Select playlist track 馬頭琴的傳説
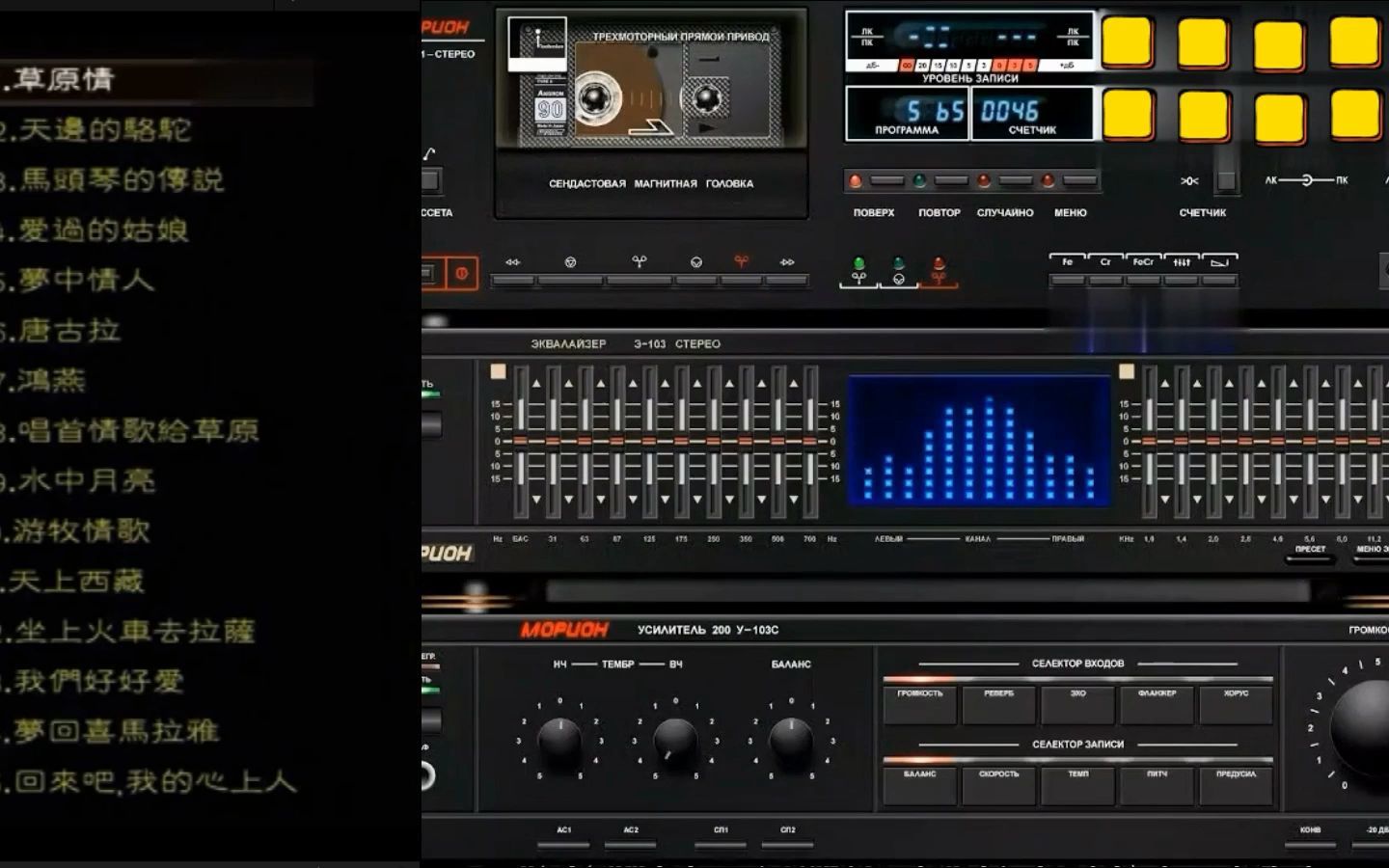 click(120, 179)
